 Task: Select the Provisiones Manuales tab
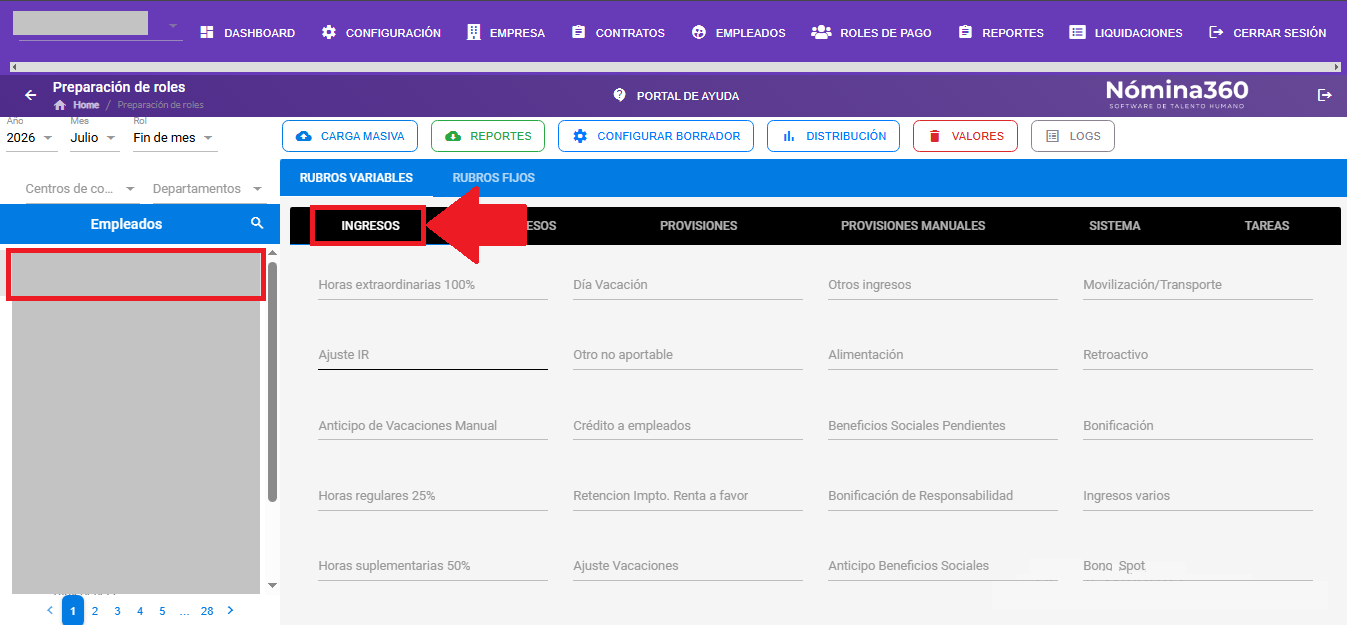[x=913, y=226]
